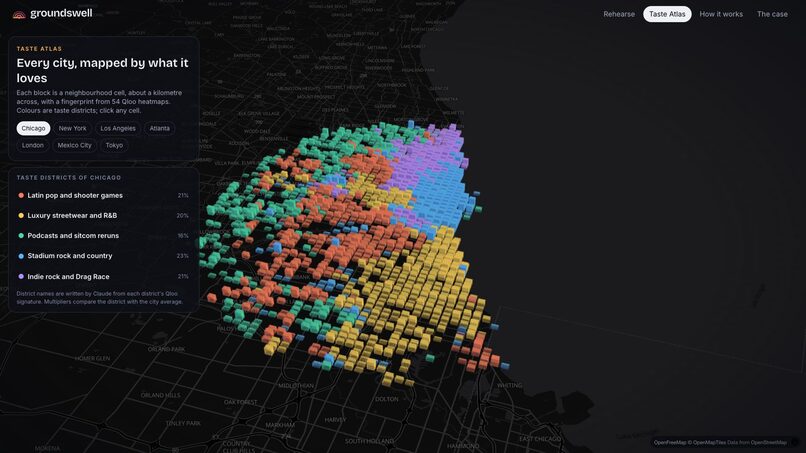806x453 pixels.
Task: Click the 20% value for Luxury streetwear
Action: (x=182, y=215)
